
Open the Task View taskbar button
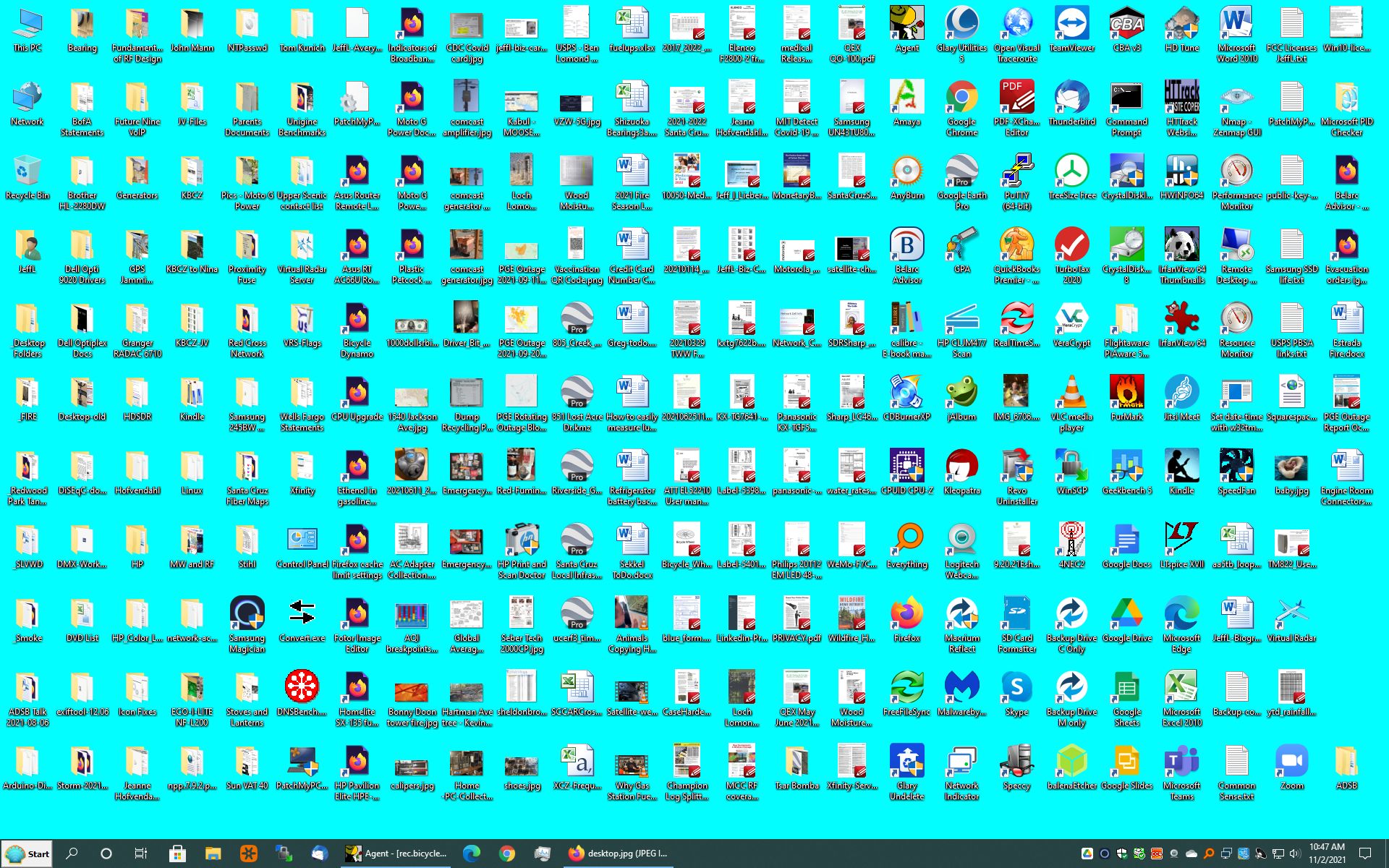click(141, 854)
